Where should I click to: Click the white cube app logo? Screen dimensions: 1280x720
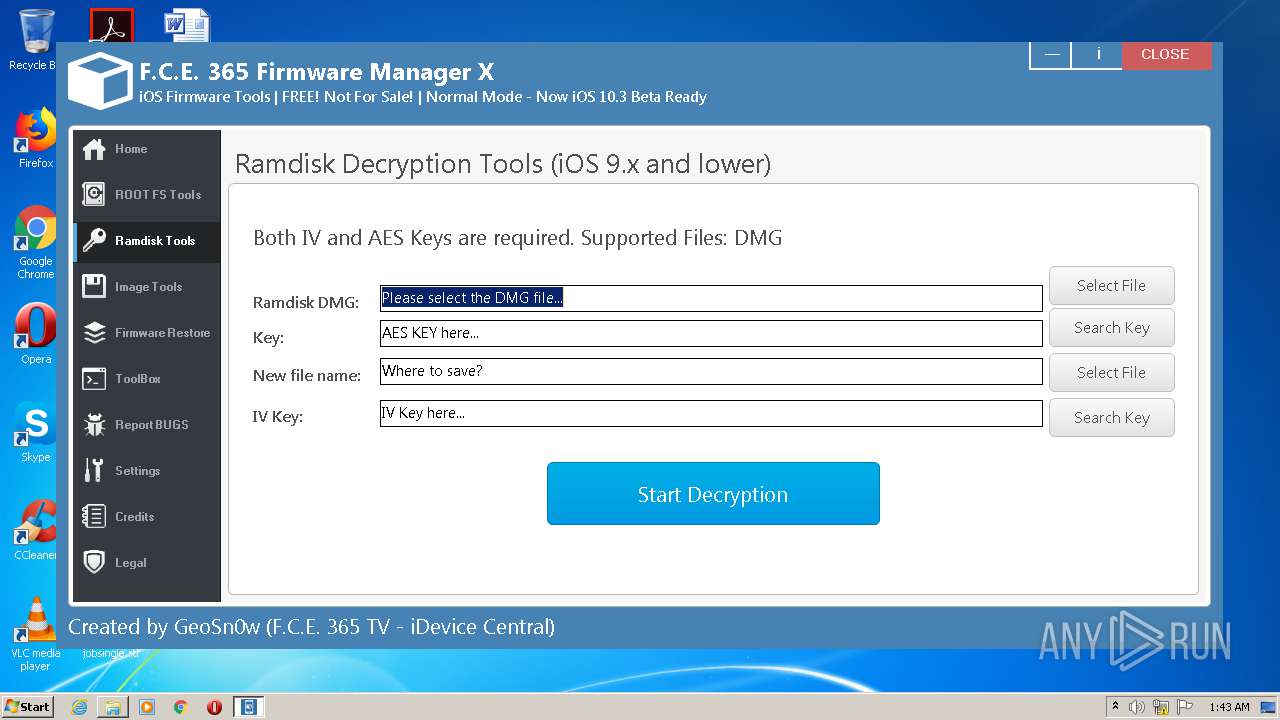100,80
